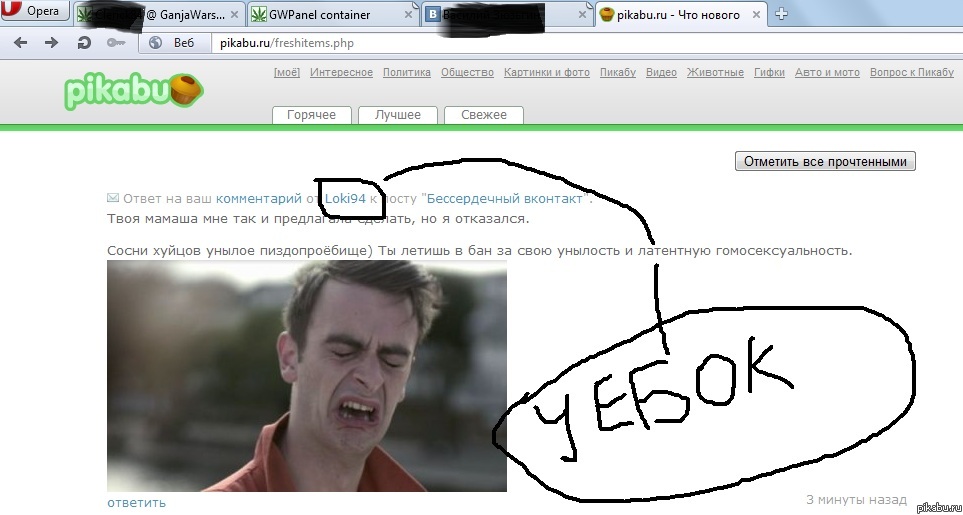Open the Гифки category

click(770, 72)
